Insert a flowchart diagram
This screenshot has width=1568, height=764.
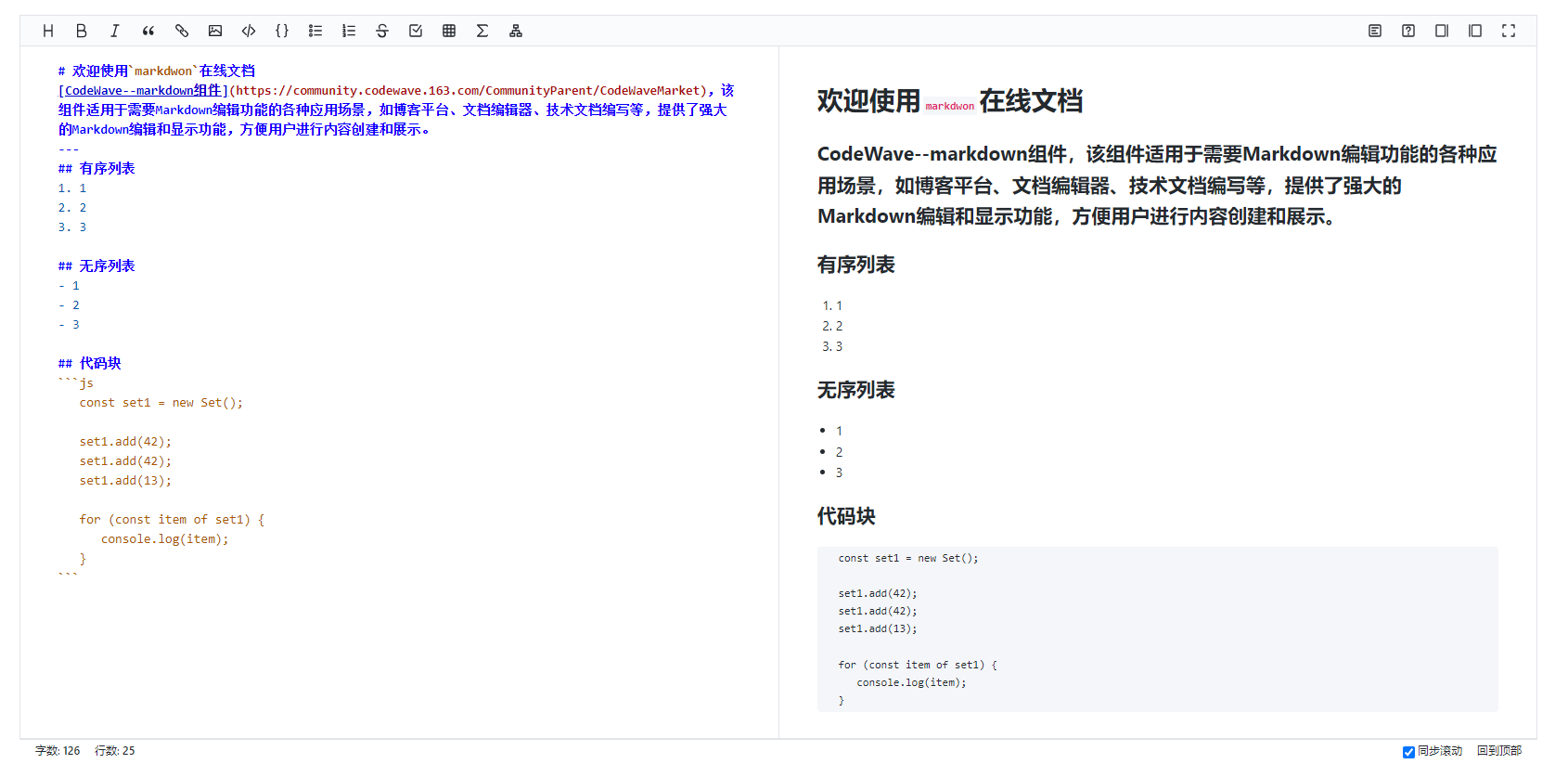click(x=516, y=31)
